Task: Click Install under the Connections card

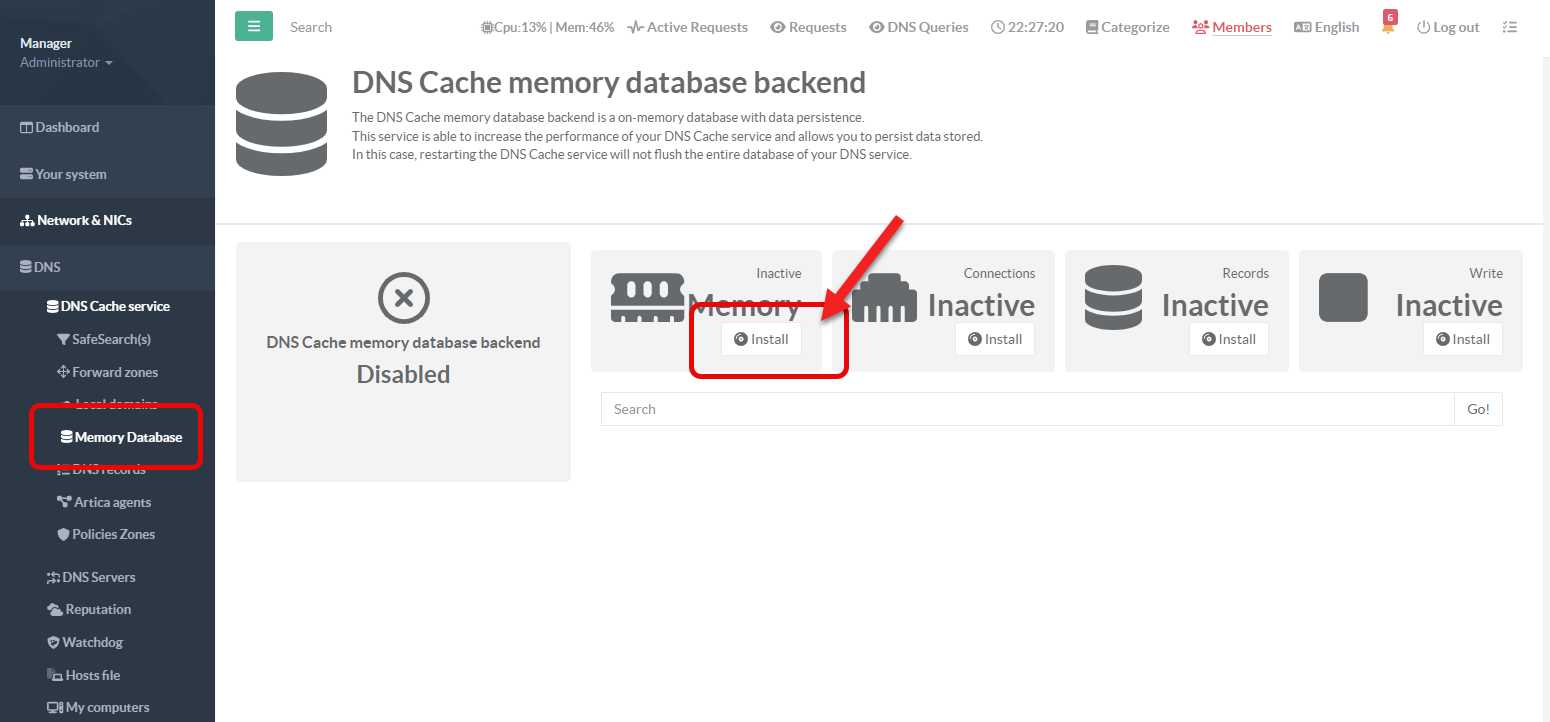Action: (995, 339)
